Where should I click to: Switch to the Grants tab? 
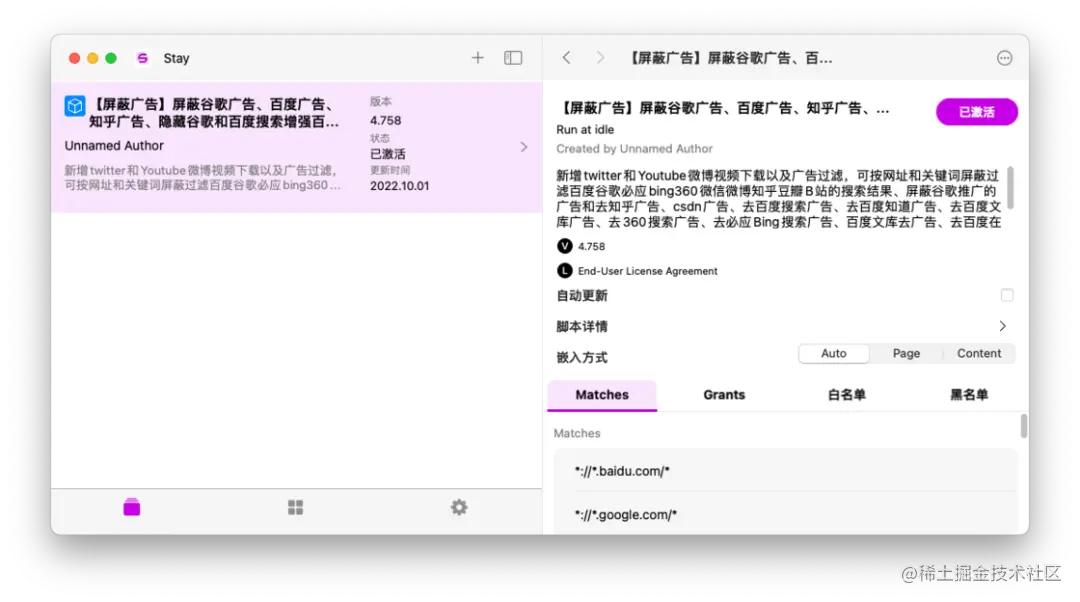coord(724,395)
